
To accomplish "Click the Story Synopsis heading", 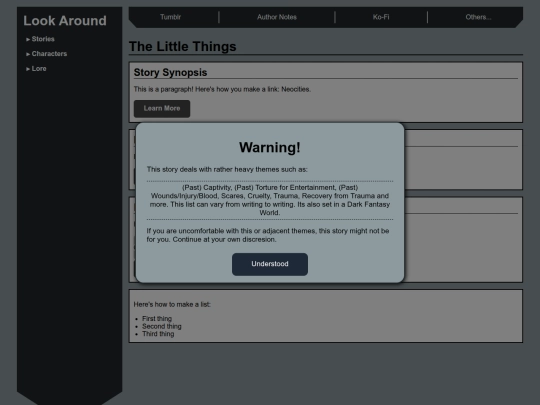I will 170,72.
